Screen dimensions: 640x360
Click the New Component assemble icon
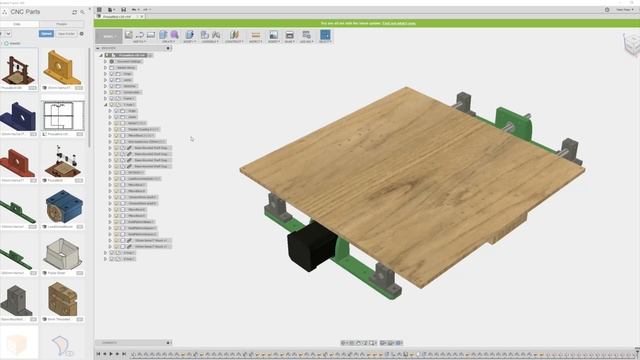coord(205,35)
